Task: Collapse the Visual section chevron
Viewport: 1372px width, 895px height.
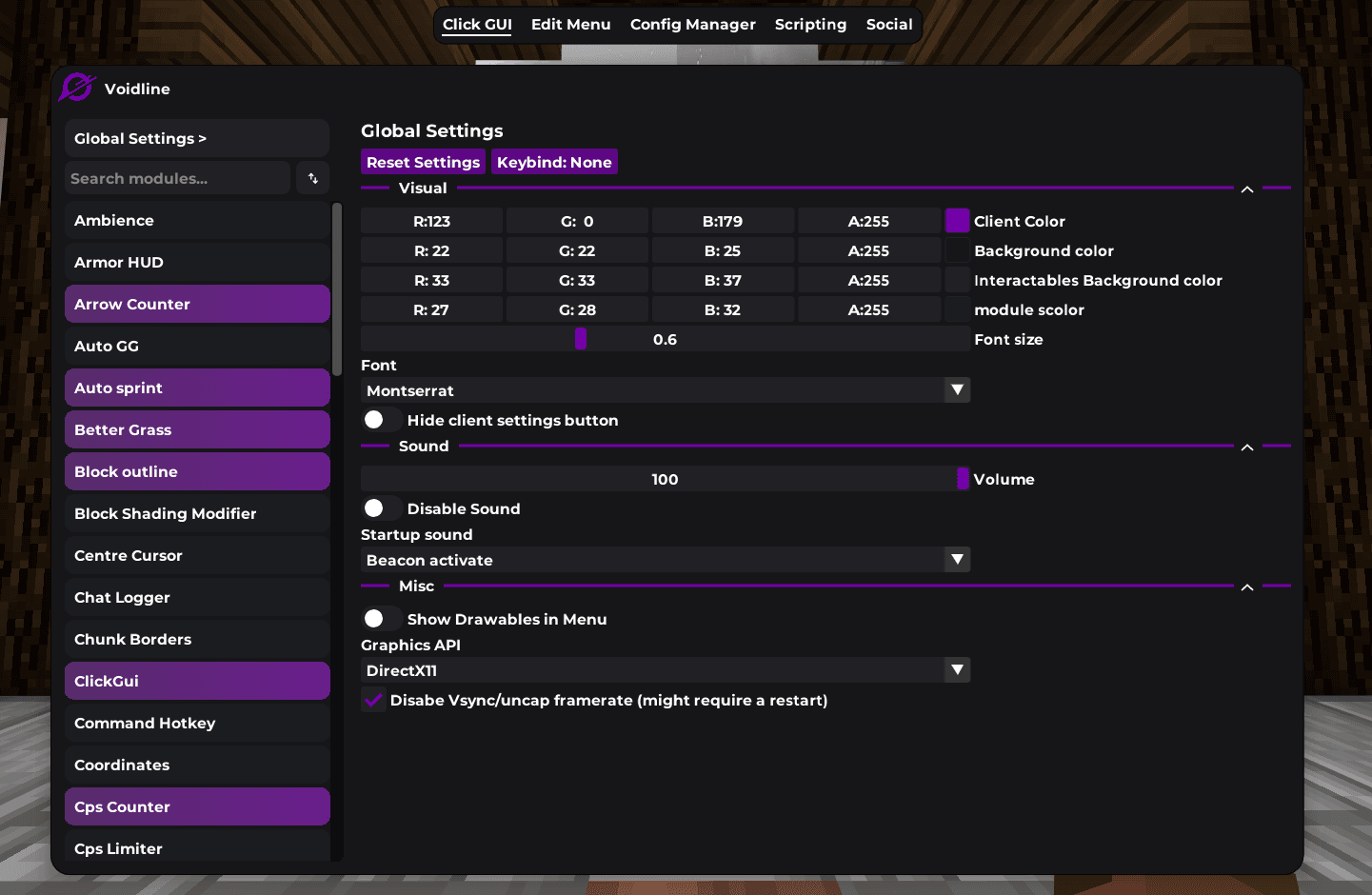Action: pos(1247,189)
